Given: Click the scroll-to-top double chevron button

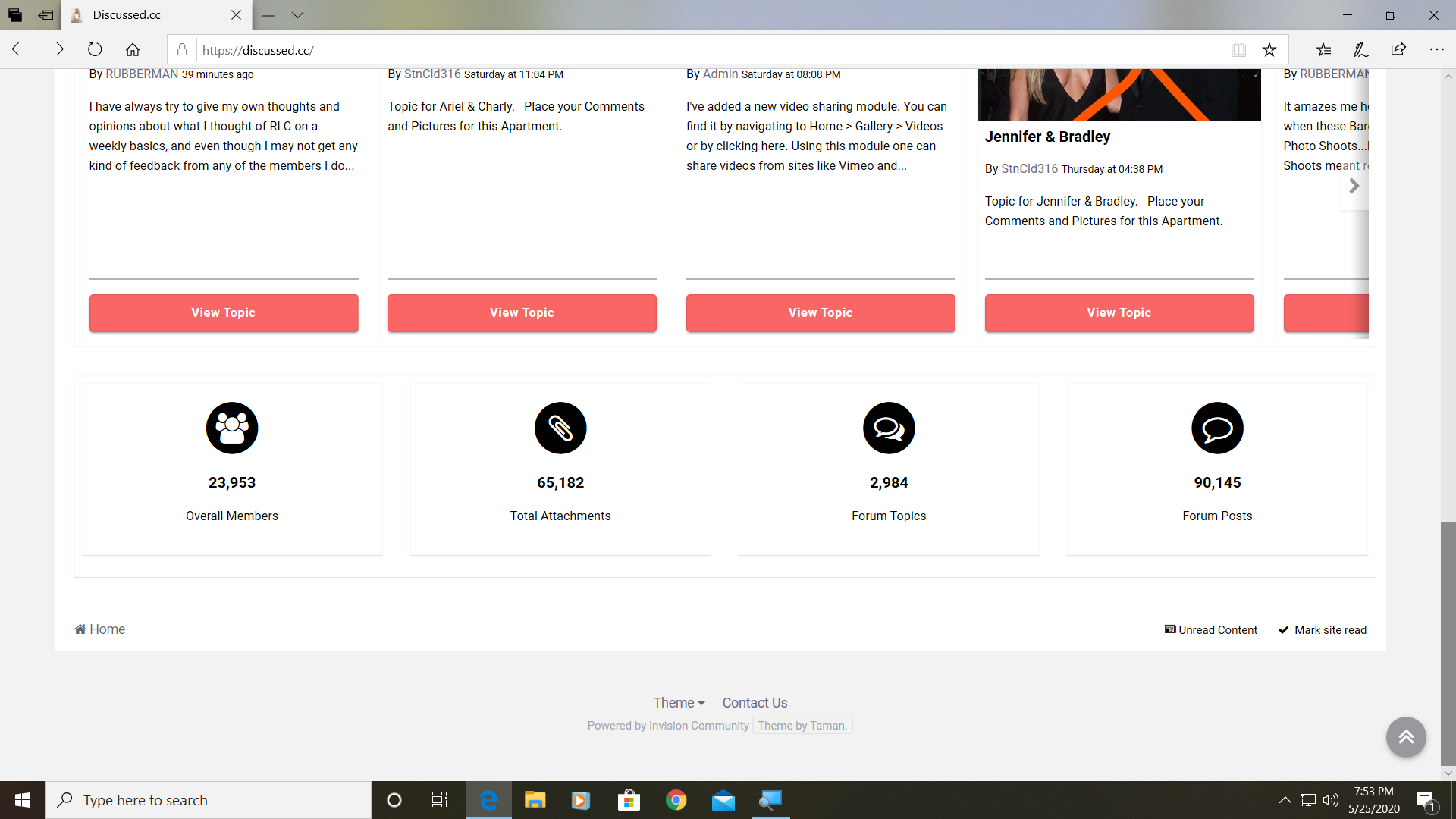Looking at the screenshot, I should coord(1406,736).
